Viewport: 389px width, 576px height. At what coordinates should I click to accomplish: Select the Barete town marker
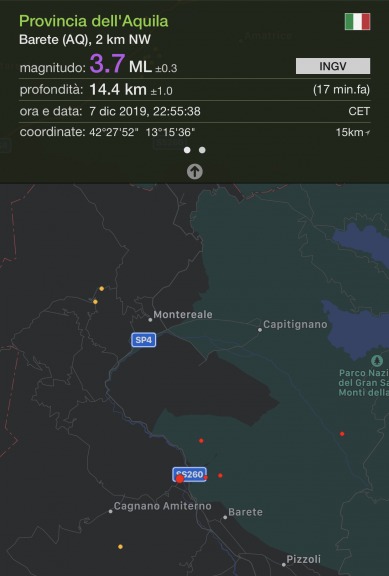coord(225,517)
